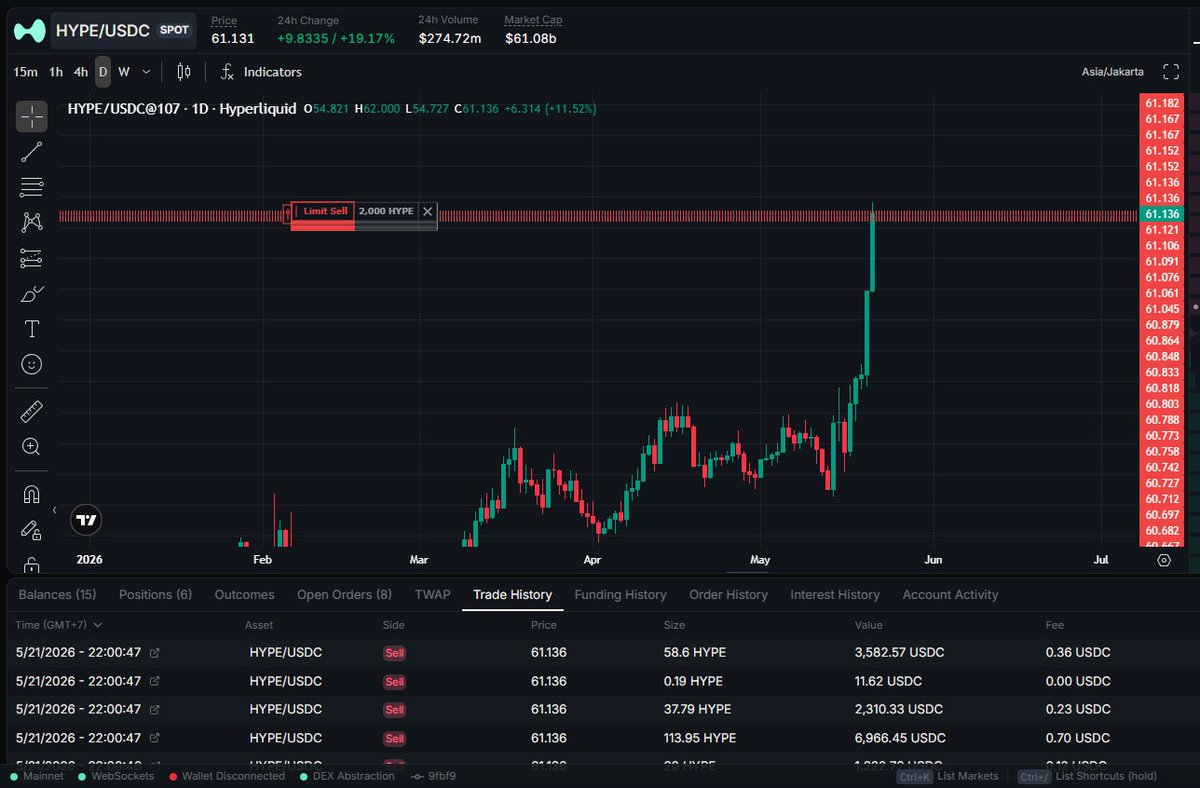This screenshot has height=788, width=1200.
Task: Open the Open Orders (8) tab
Action: coord(344,594)
